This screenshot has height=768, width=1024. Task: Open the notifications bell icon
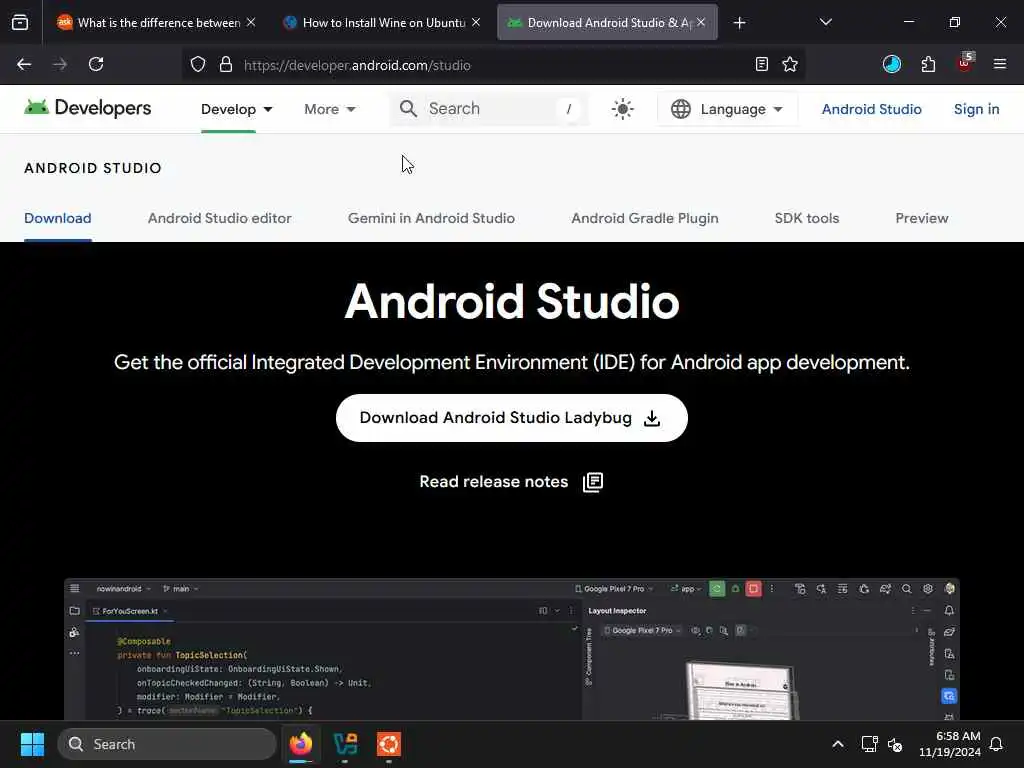pos(997,744)
